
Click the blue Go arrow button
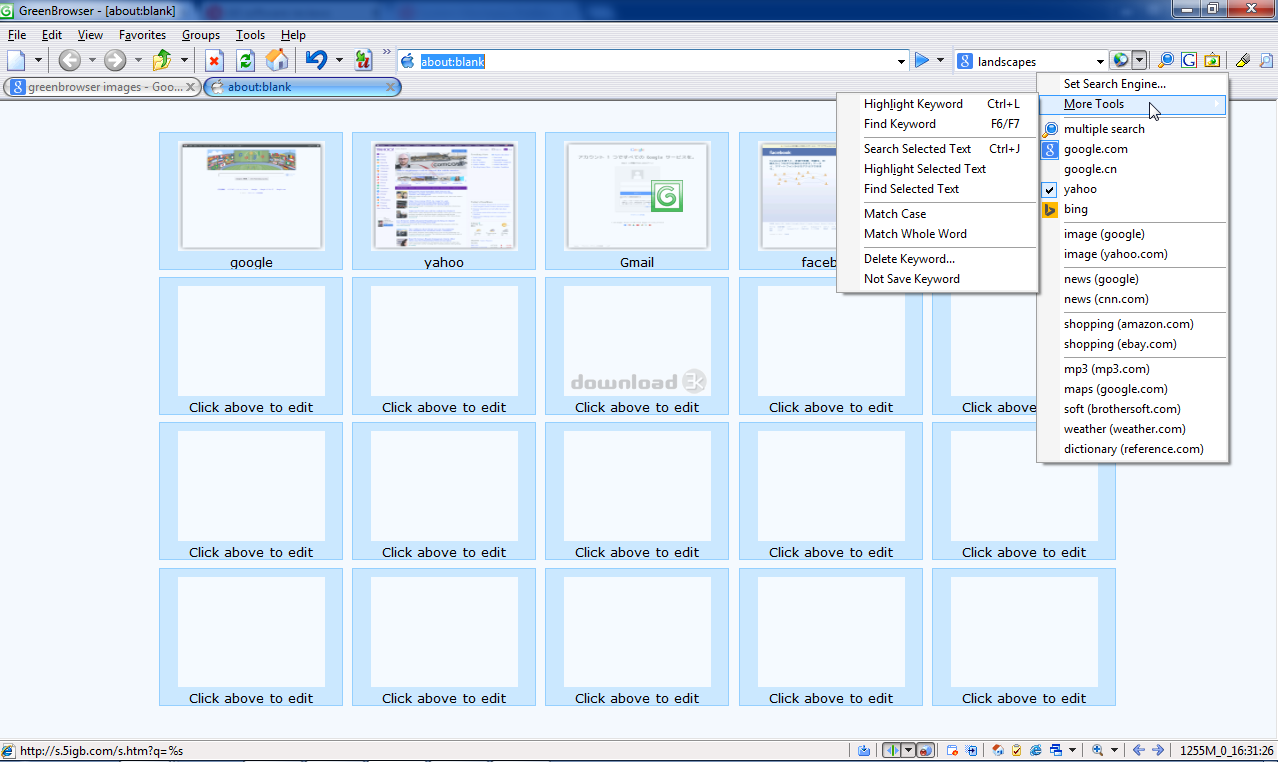coord(922,61)
